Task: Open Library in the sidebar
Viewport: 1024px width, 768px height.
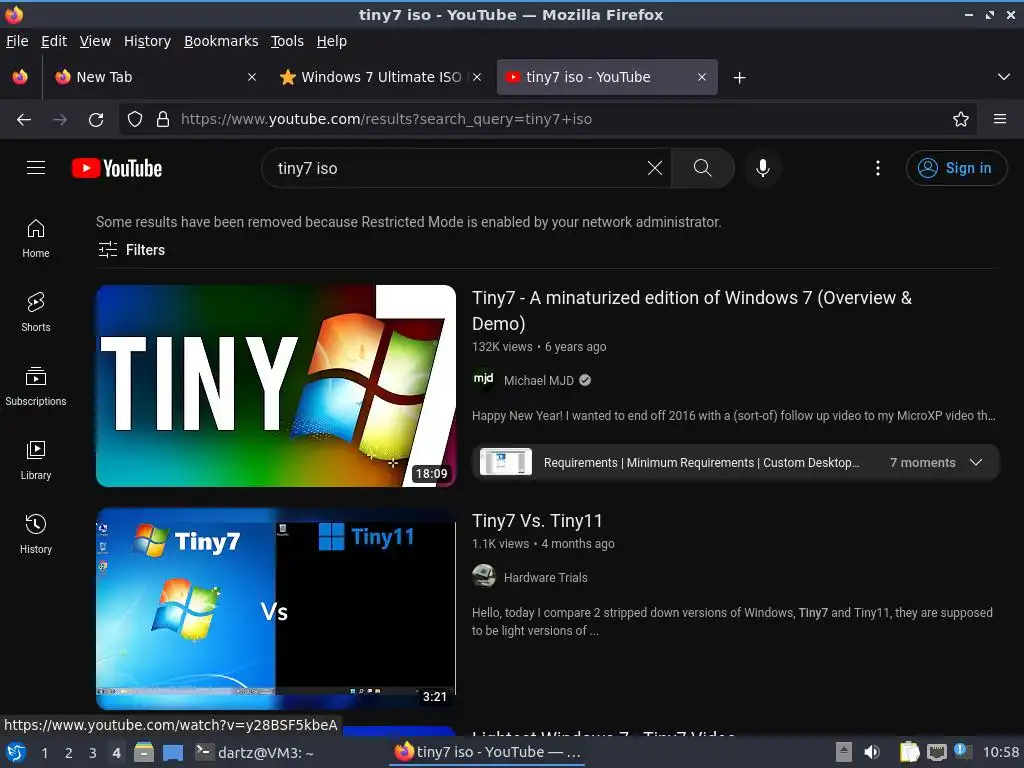Action: tap(36, 460)
